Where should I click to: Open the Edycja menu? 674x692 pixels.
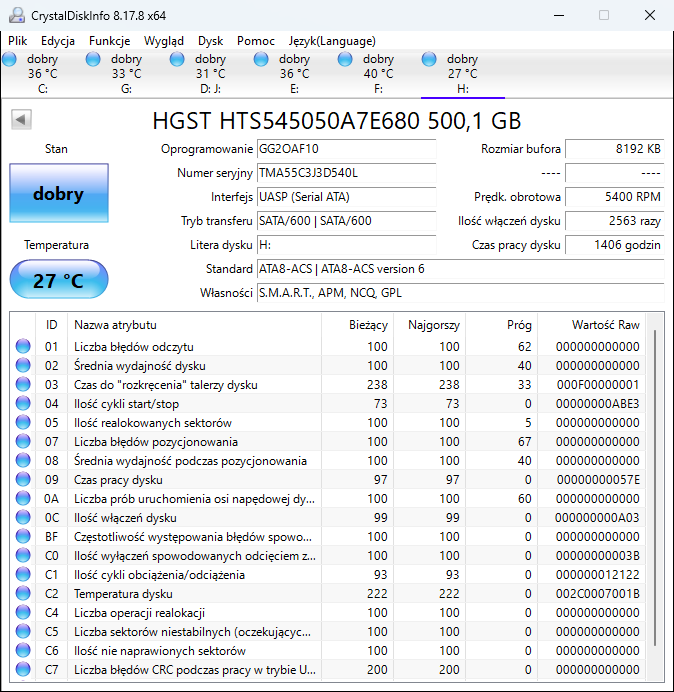(58, 41)
